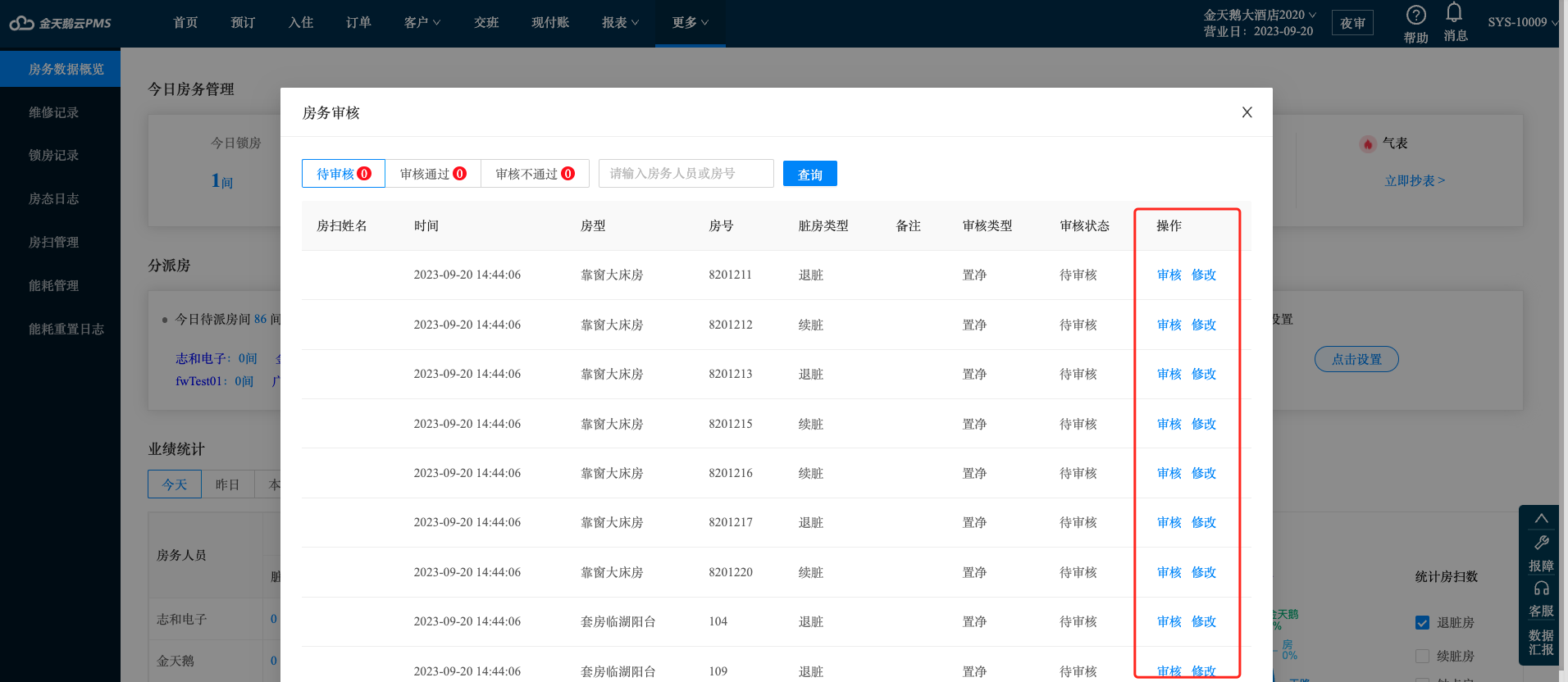Click 修改 for room 8201213

coord(1204,375)
